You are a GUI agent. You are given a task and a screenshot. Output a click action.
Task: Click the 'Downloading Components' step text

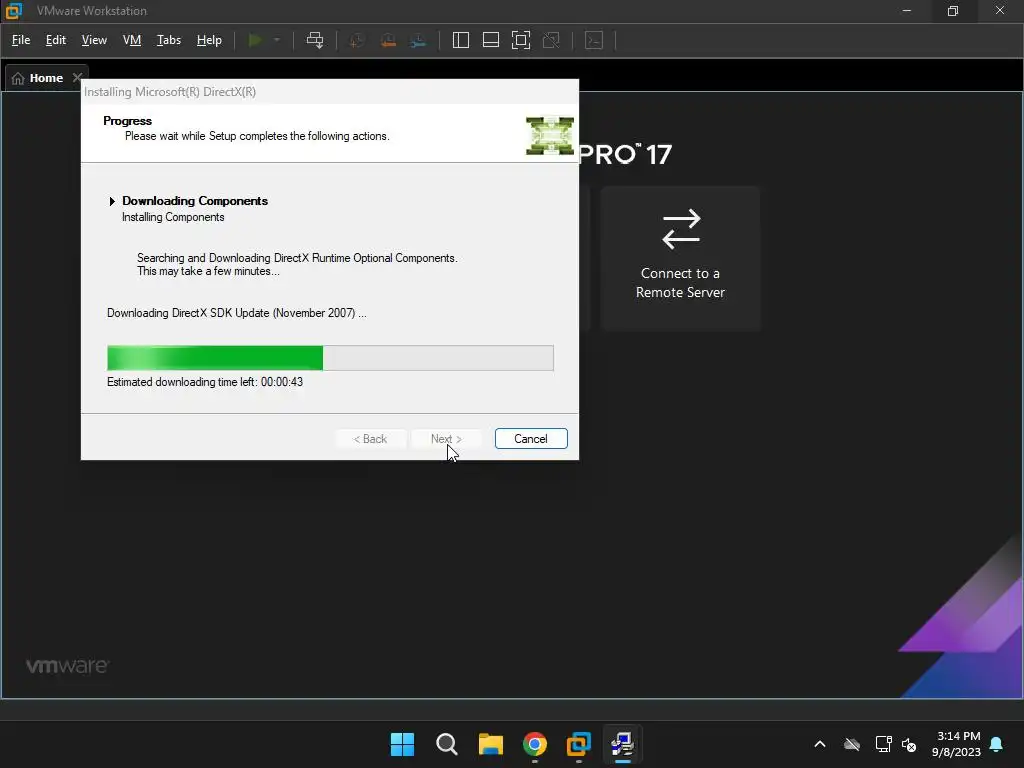click(x=195, y=201)
